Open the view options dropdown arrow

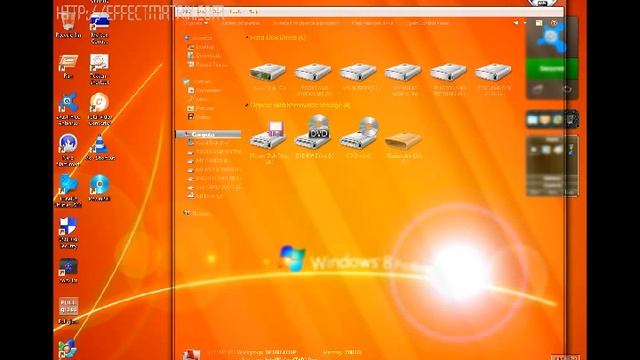(524, 23)
